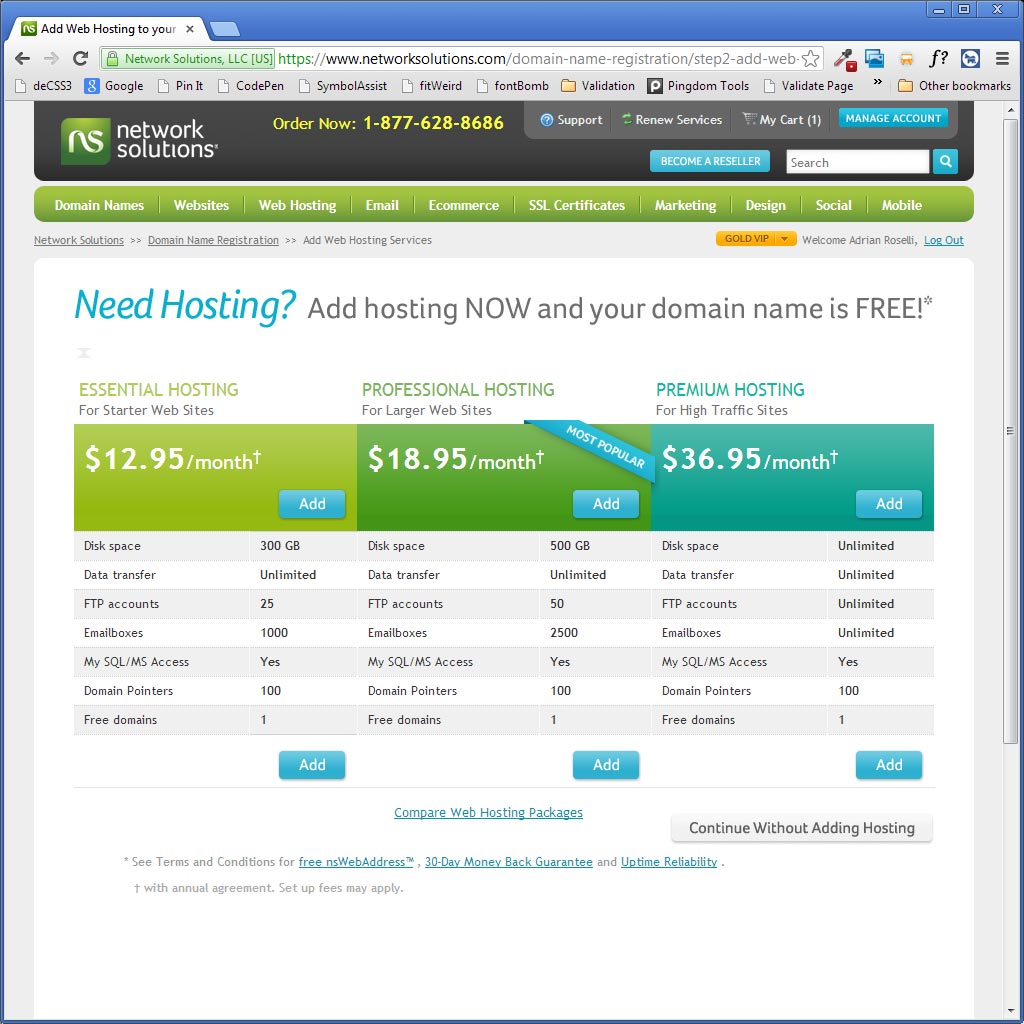Click MANAGE ACCOUNT button
Image resolution: width=1024 pixels, height=1024 pixels.
tap(893, 118)
